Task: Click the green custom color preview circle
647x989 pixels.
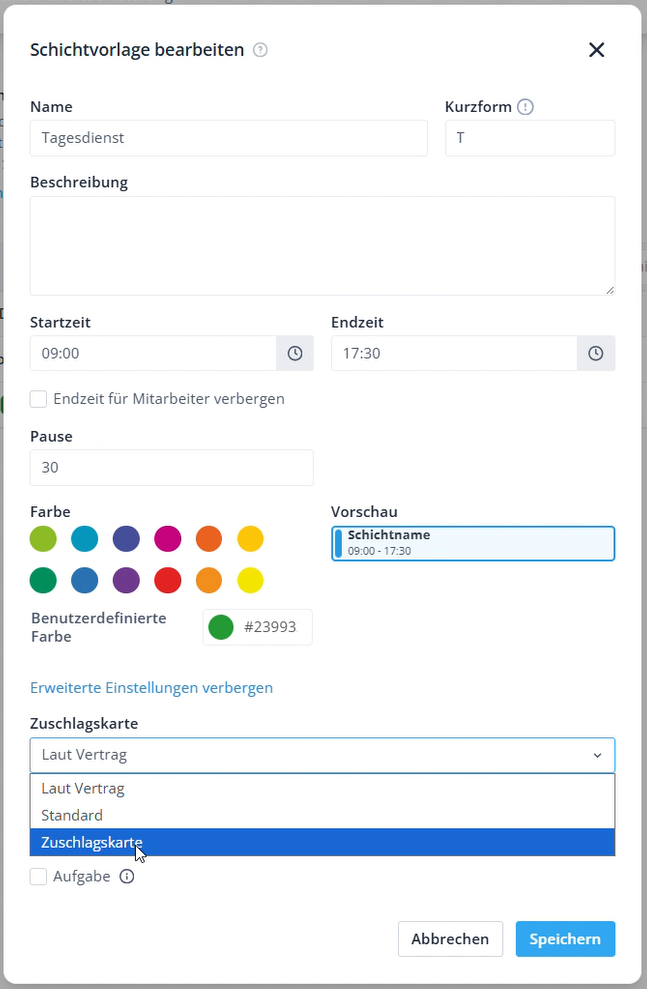Action: coord(221,628)
